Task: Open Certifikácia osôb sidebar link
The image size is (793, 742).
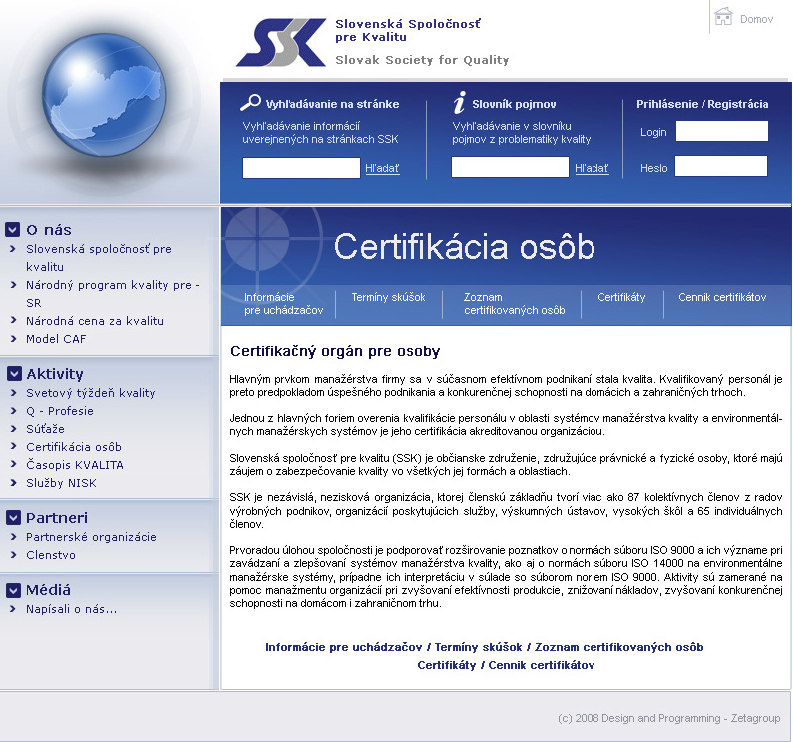Action: (x=74, y=447)
